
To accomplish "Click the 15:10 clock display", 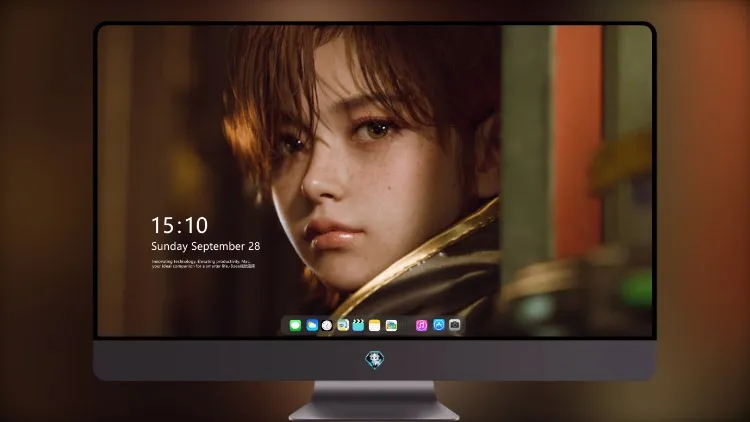I will coord(179,225).
